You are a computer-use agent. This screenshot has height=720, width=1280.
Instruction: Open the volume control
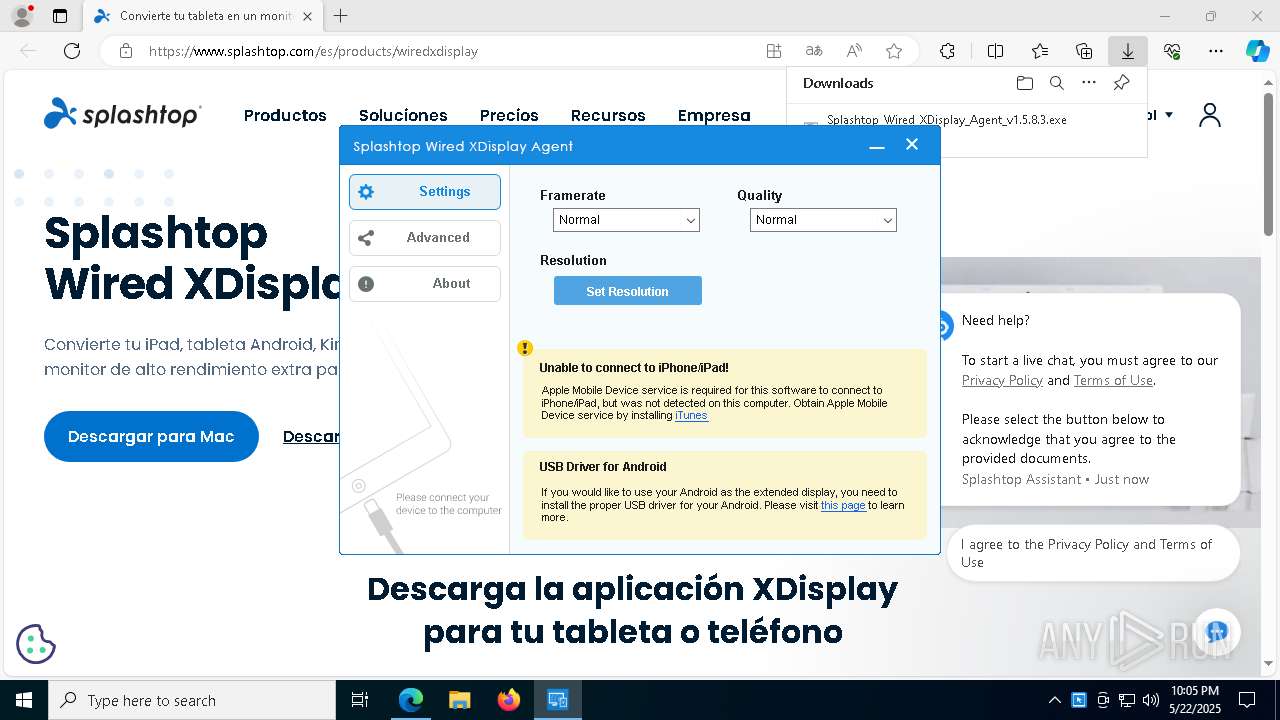coord(1151,700)
